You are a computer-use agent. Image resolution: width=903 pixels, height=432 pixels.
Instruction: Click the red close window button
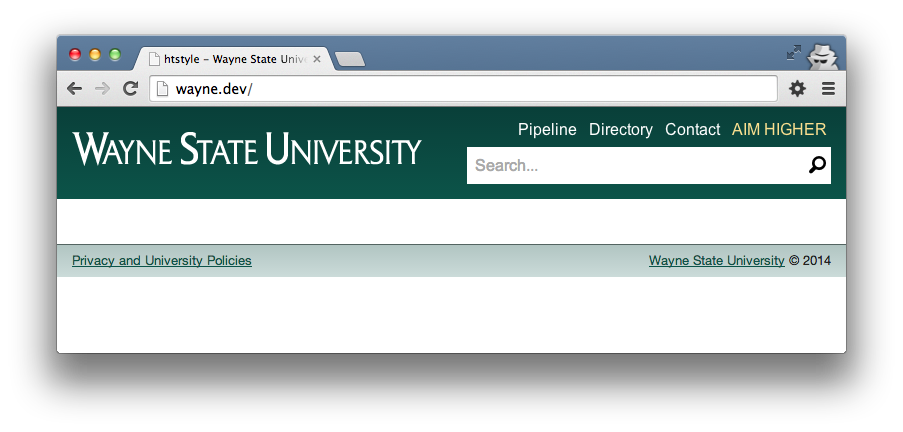(75, 55)
